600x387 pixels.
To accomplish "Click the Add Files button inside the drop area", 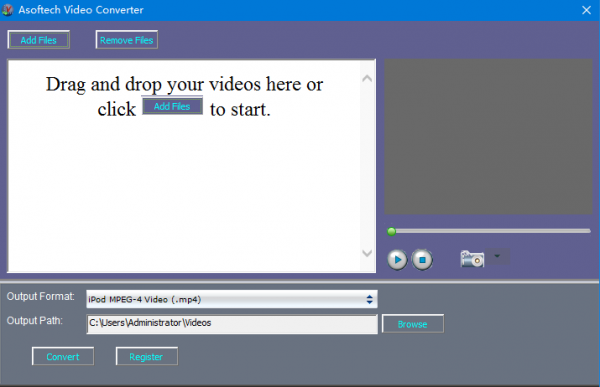I will tap(172, 106).
